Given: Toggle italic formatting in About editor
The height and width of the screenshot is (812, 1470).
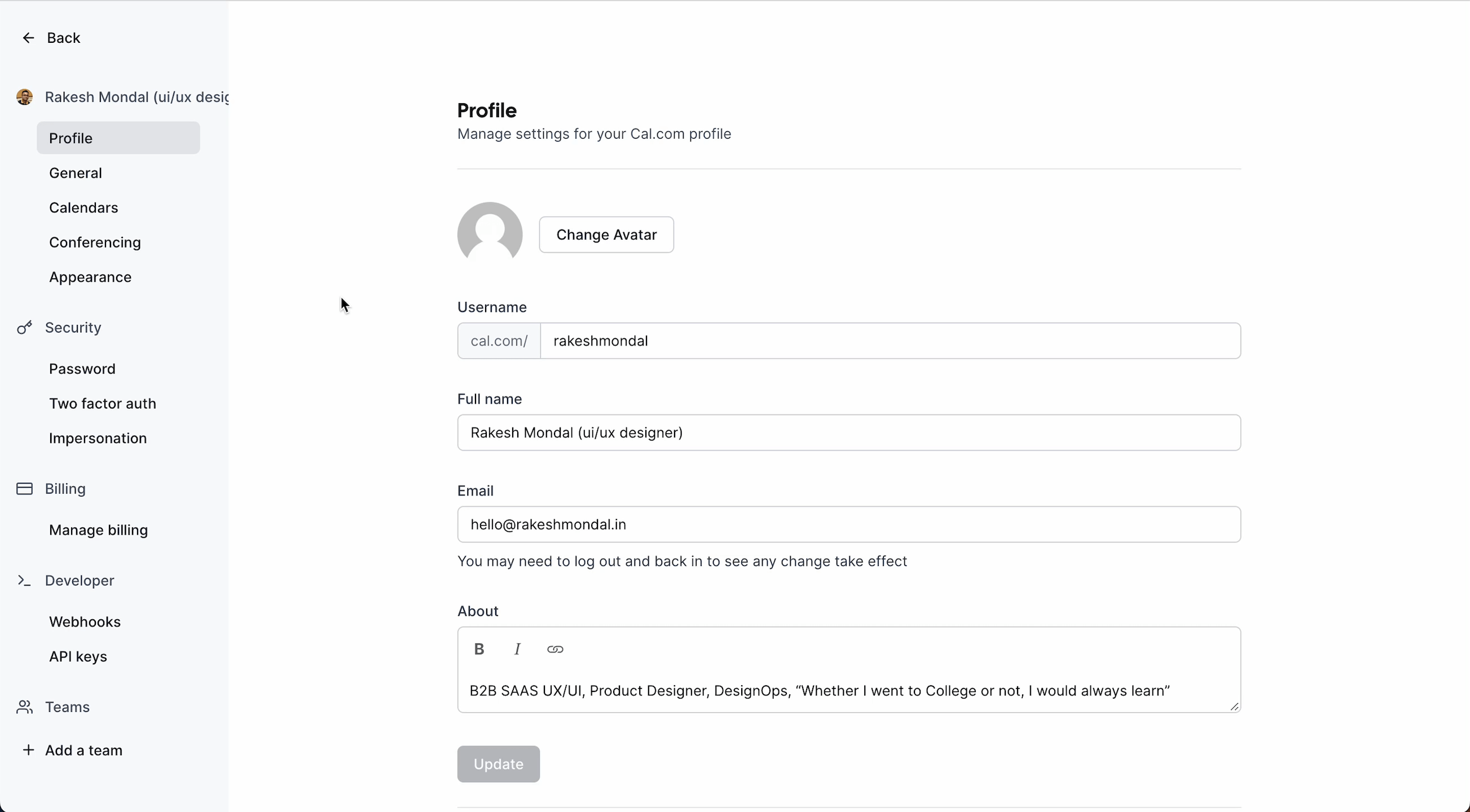Looking at the screenshot, I should click(x=517, y=649).
